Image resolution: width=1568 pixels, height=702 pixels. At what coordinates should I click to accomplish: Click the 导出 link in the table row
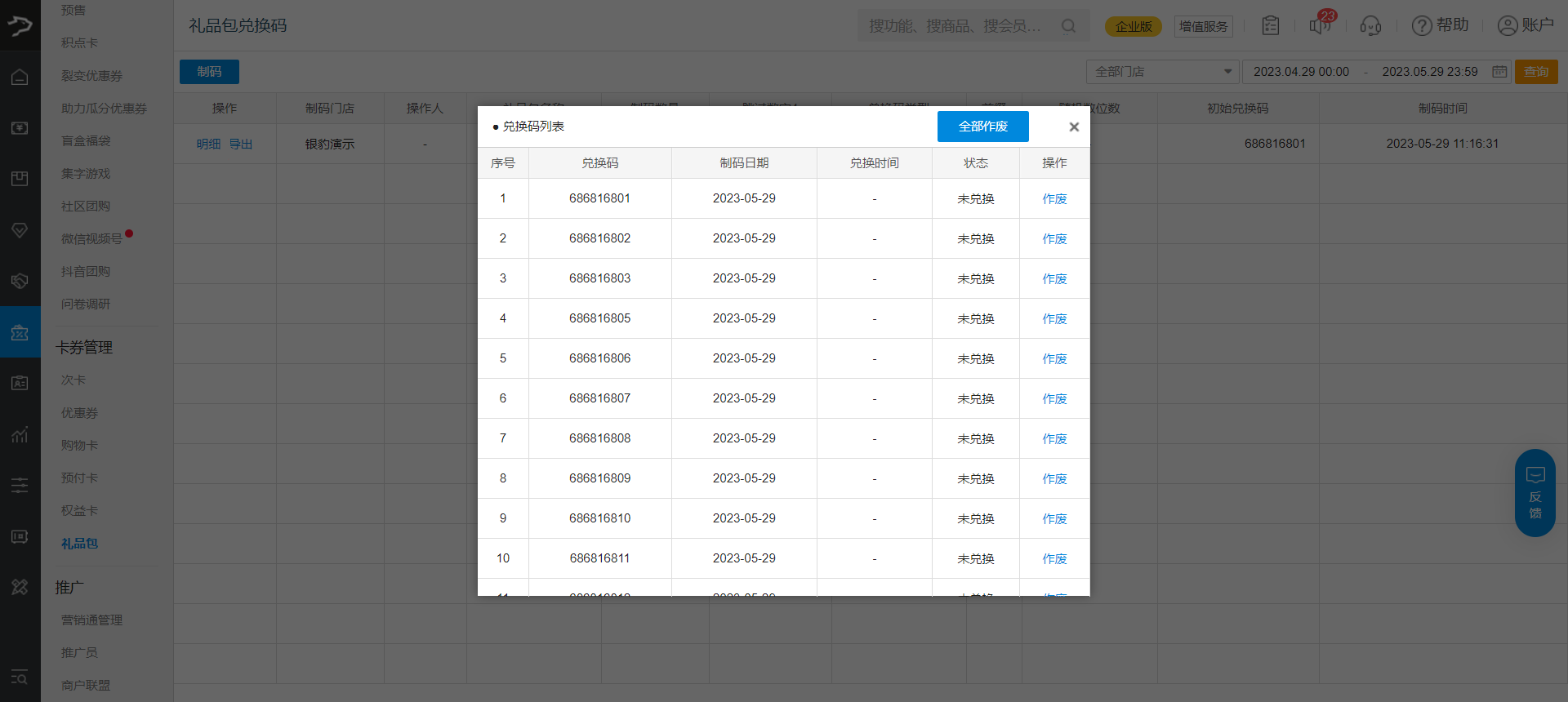click(x=240, y=144)
